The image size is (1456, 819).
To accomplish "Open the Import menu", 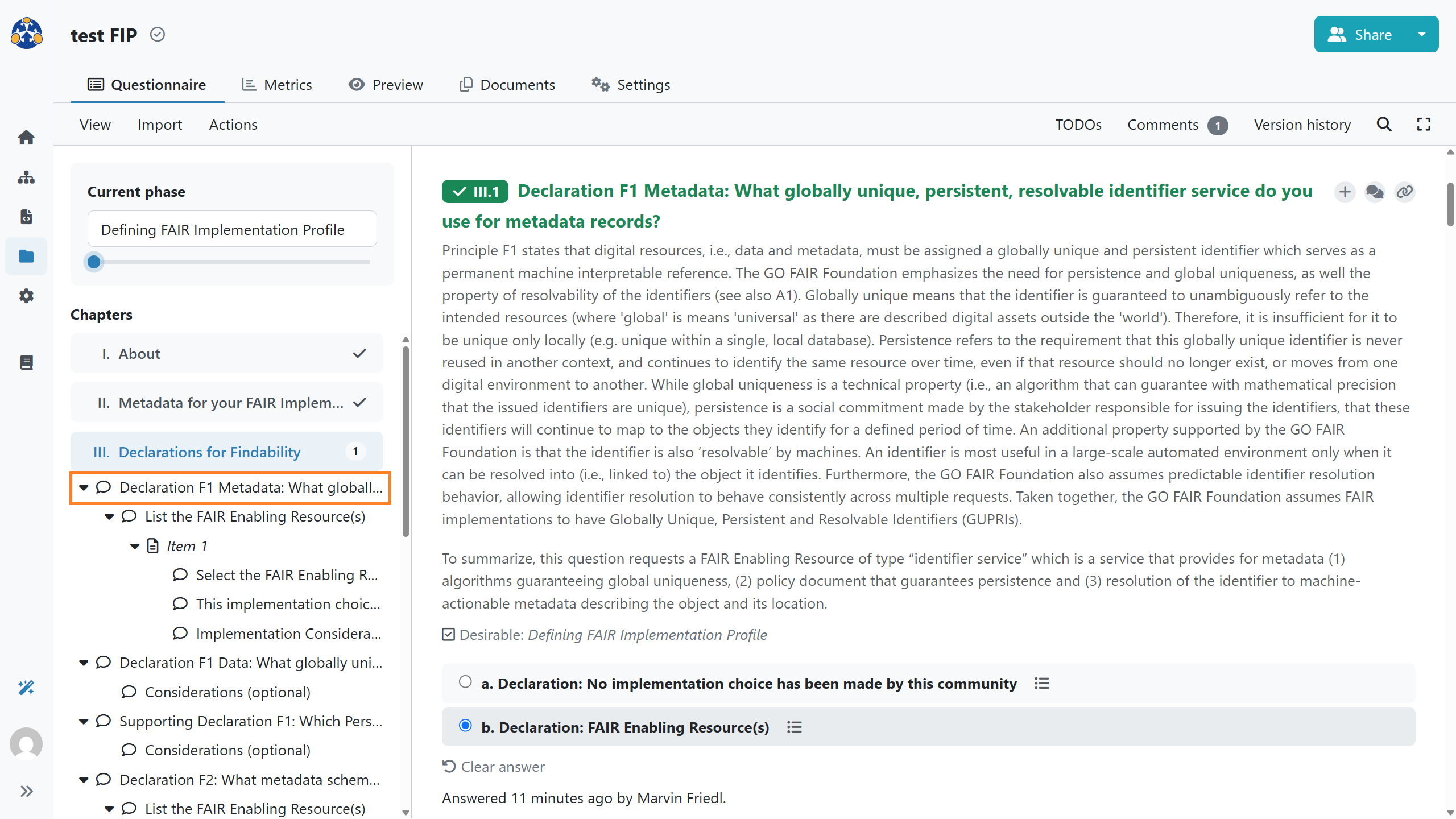I will pyautogui.click(x=160, y=125).
